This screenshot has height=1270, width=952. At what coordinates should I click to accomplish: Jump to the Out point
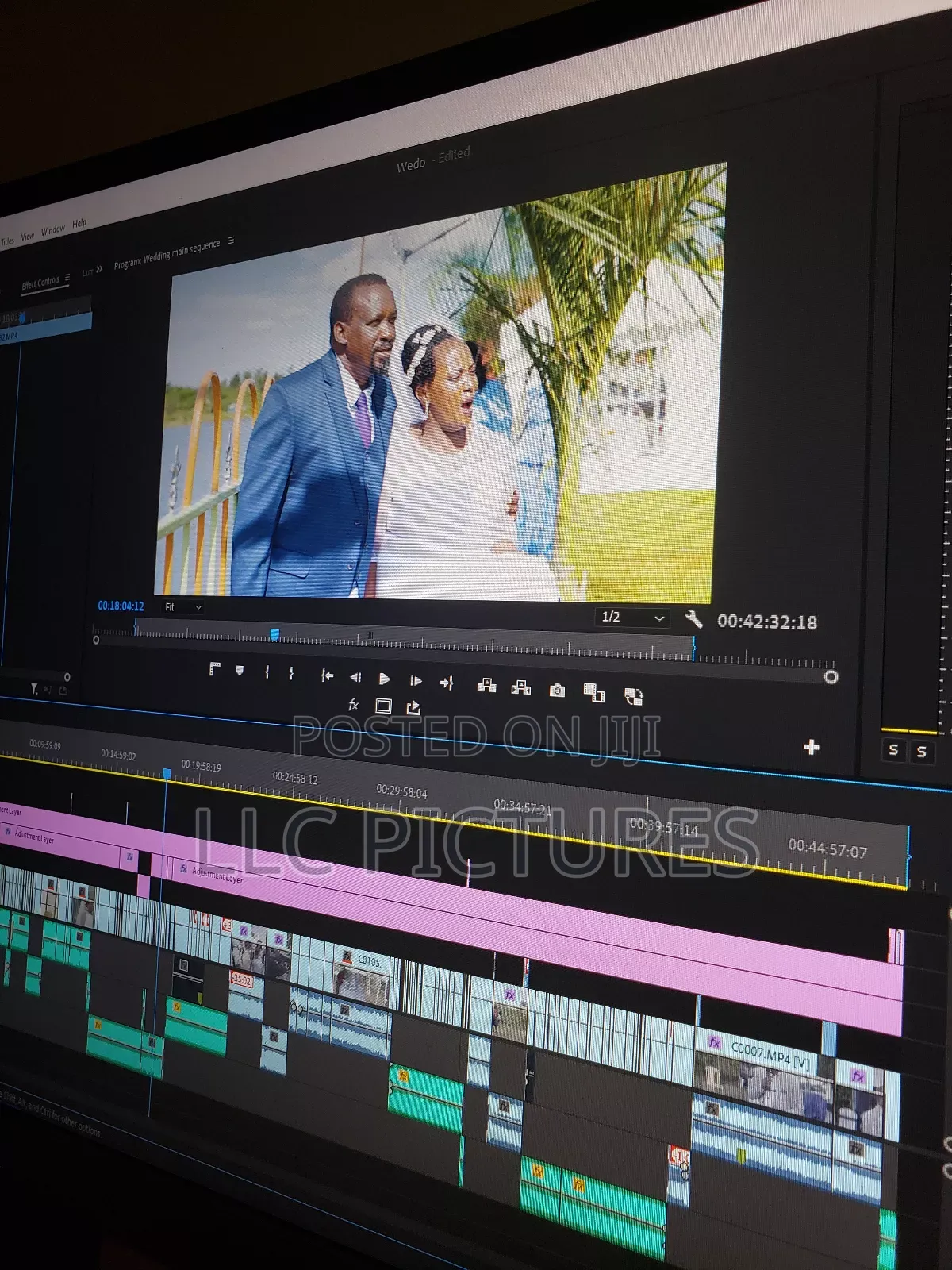[446, 683]
